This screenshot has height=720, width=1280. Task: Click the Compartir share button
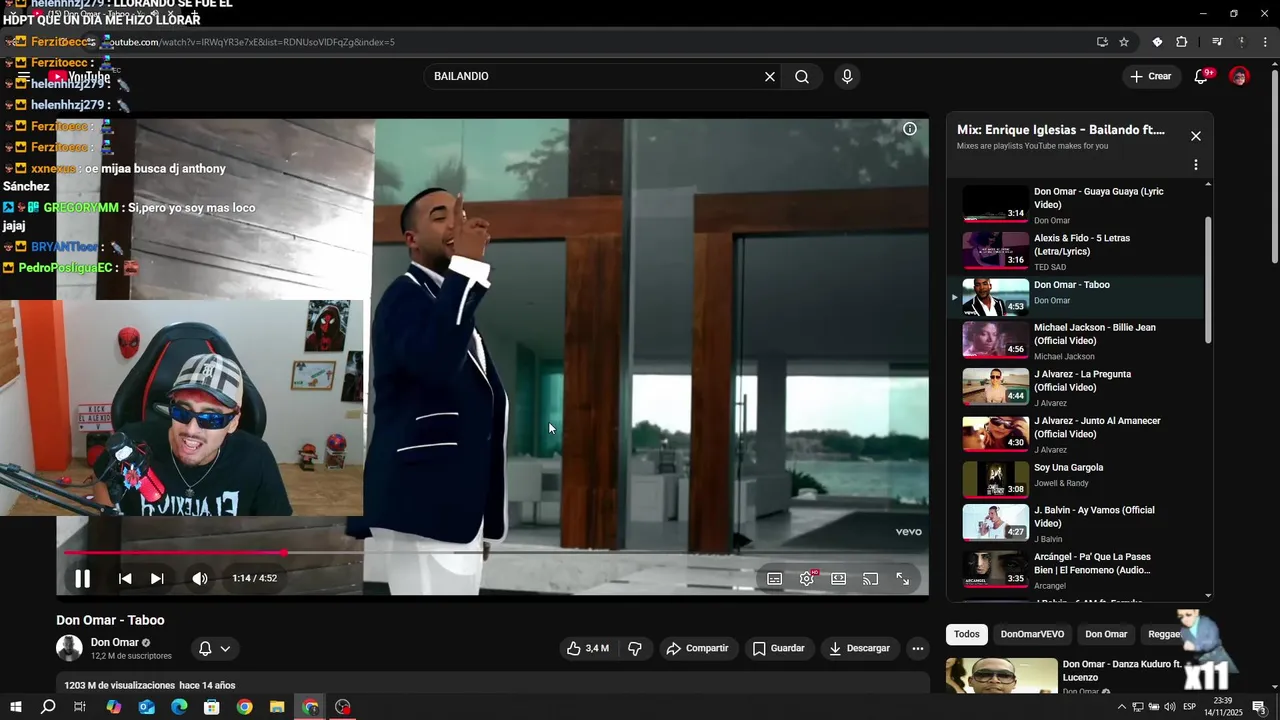pos(698,648)
